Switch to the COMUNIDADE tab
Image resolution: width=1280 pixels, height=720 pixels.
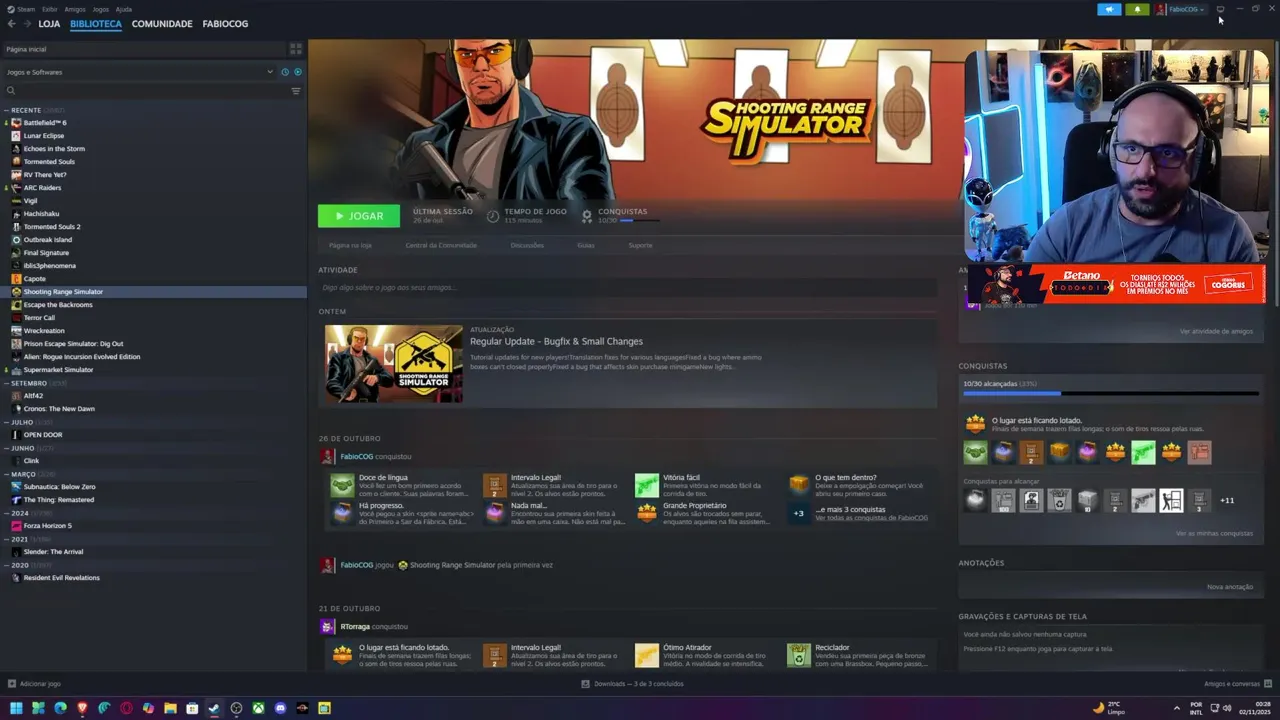click(x=162, y=23)
